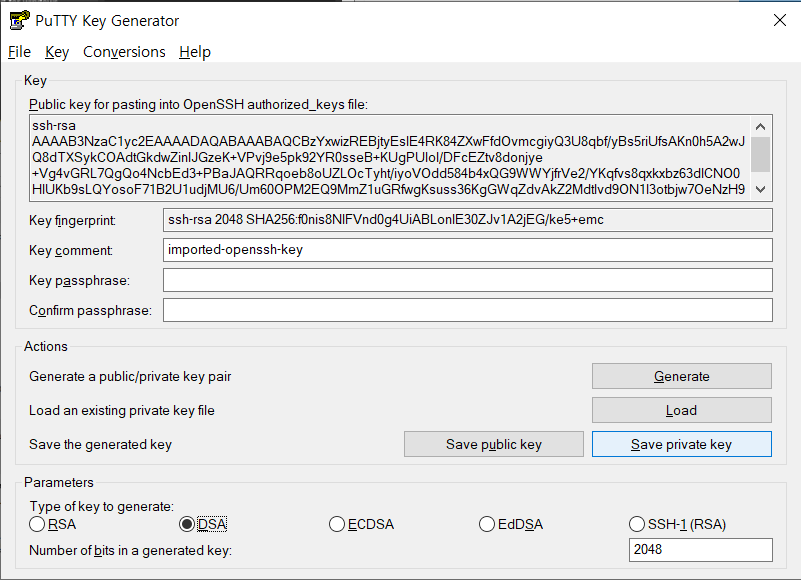
Task: Open the Key menu
Action: (57, 52)
